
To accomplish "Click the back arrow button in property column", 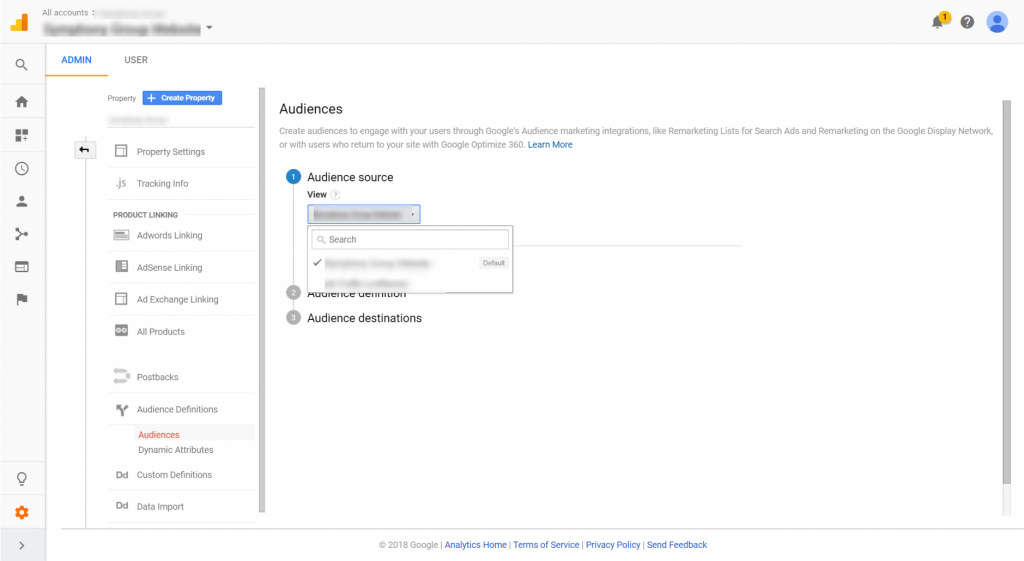I will point(85,150).
